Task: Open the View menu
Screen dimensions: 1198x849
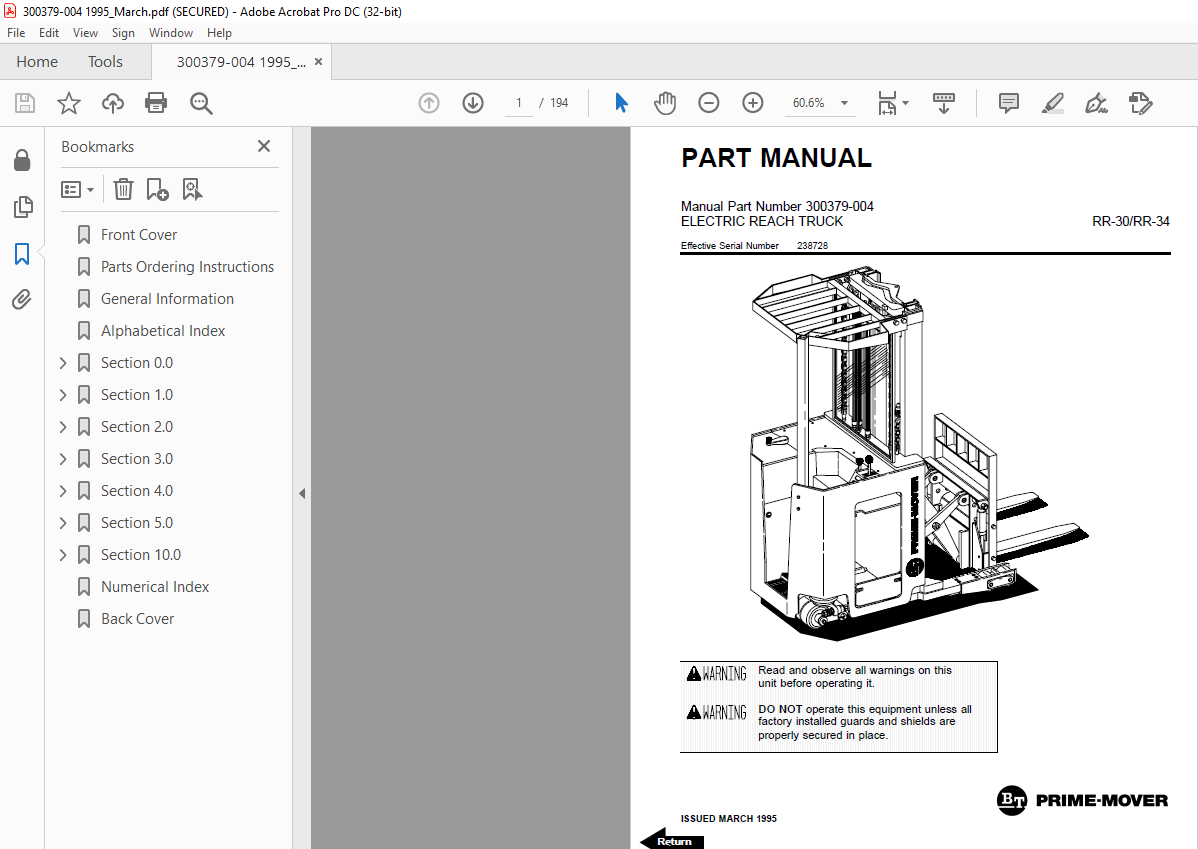Action: tap(85, 33)
